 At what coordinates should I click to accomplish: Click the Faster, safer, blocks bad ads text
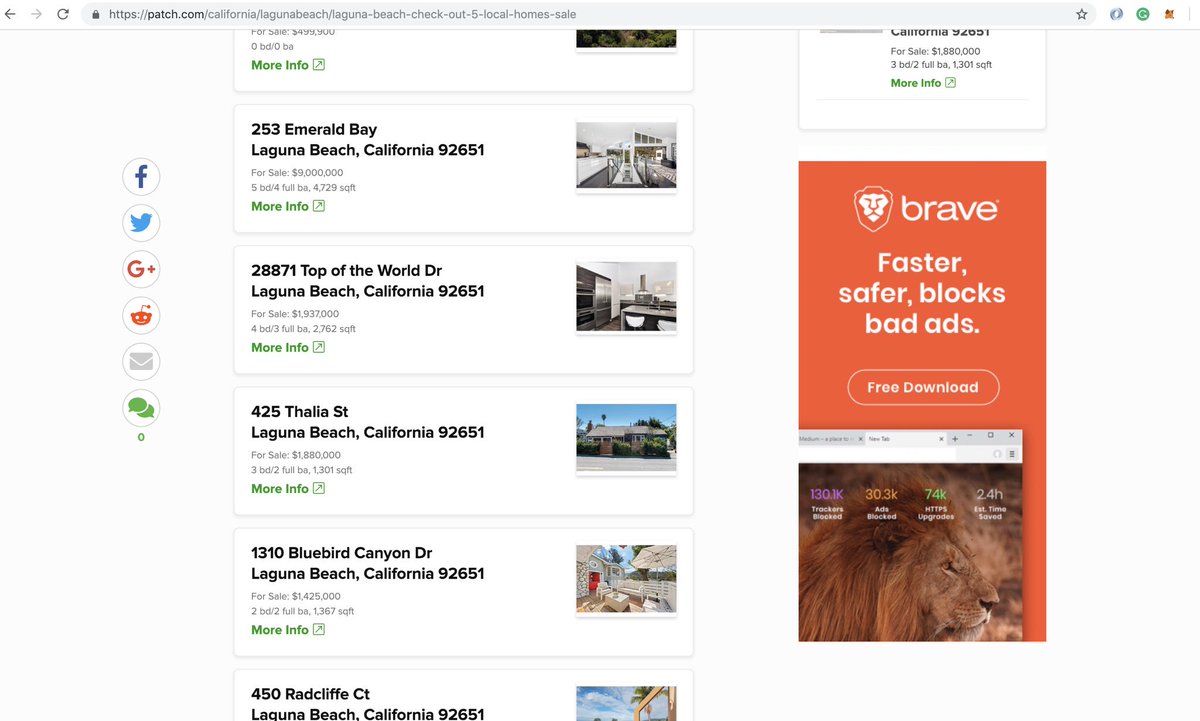coord(922,293)
